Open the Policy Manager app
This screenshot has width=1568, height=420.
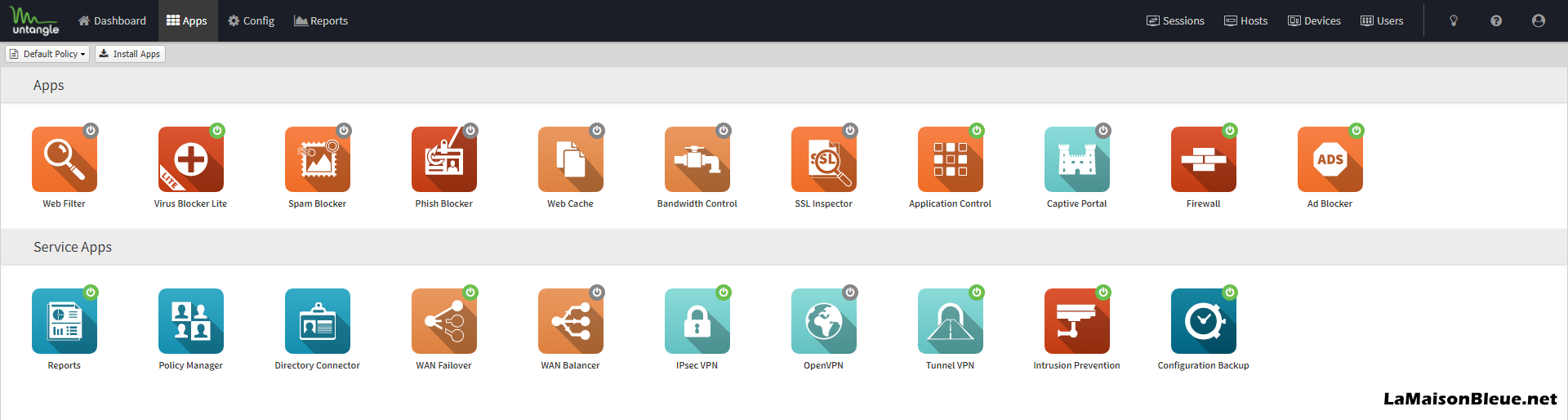pos(191,321)
